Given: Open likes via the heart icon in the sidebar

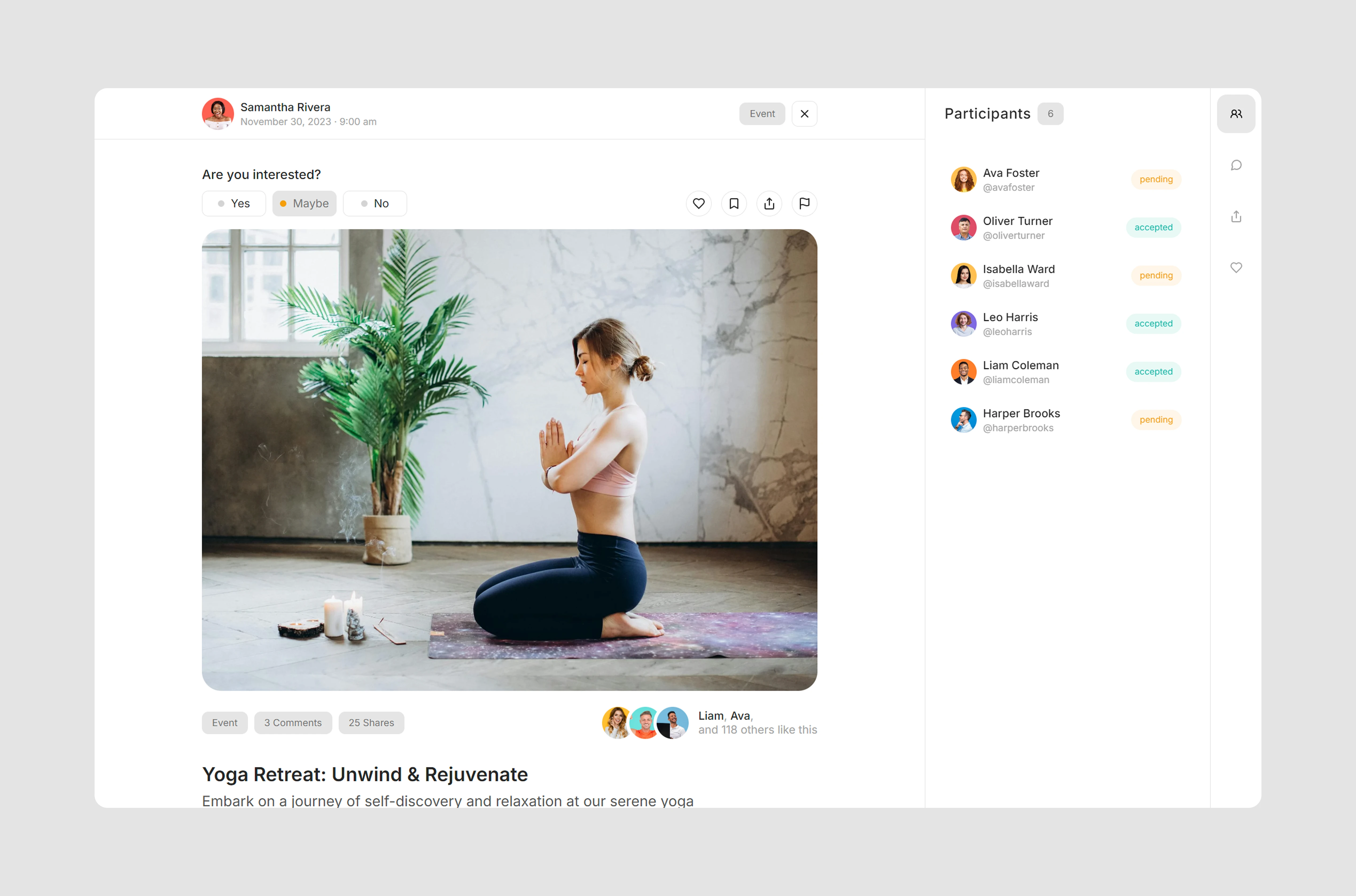Looking at the screenshot, I should [x=1236, y=267].
